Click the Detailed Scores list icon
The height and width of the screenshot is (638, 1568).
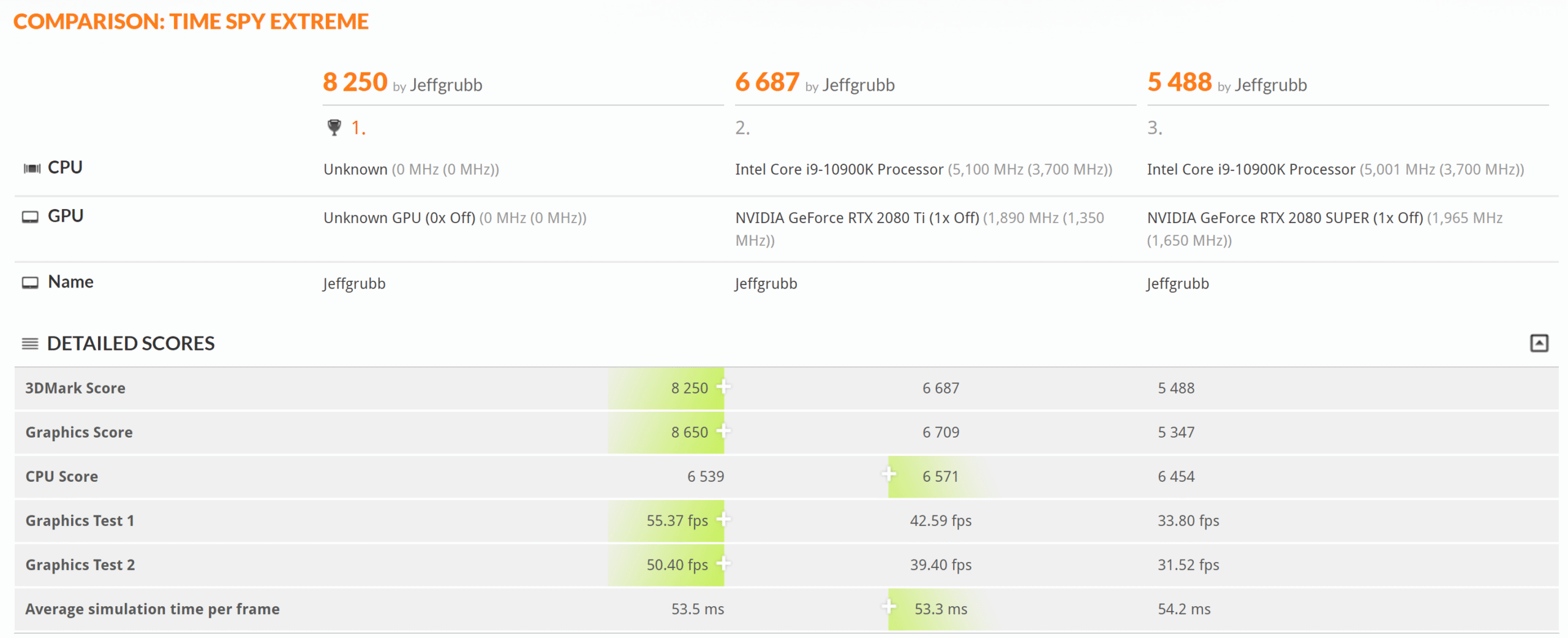click(30, 343)
